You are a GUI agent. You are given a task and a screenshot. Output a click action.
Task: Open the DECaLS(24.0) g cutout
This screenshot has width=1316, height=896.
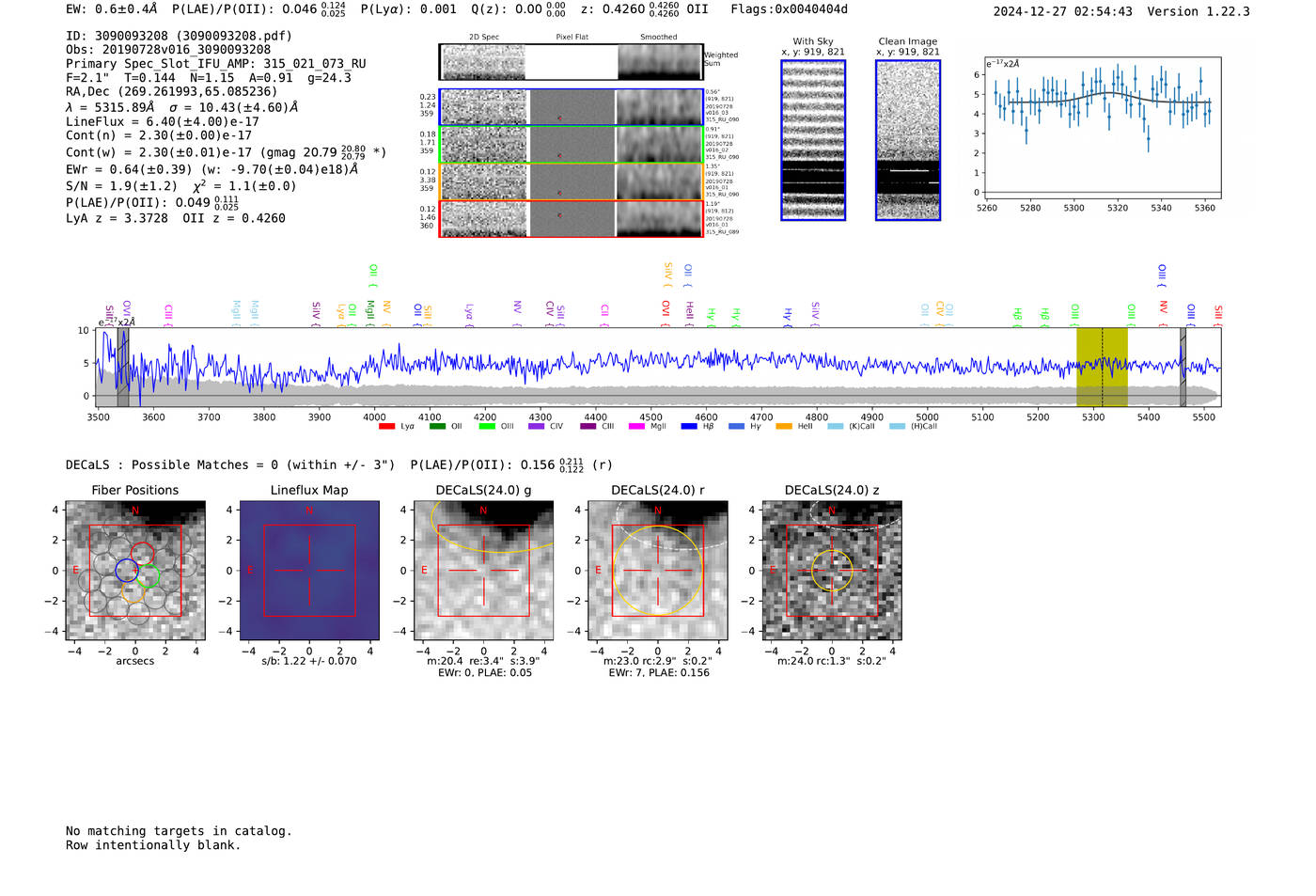click(484, 571)
